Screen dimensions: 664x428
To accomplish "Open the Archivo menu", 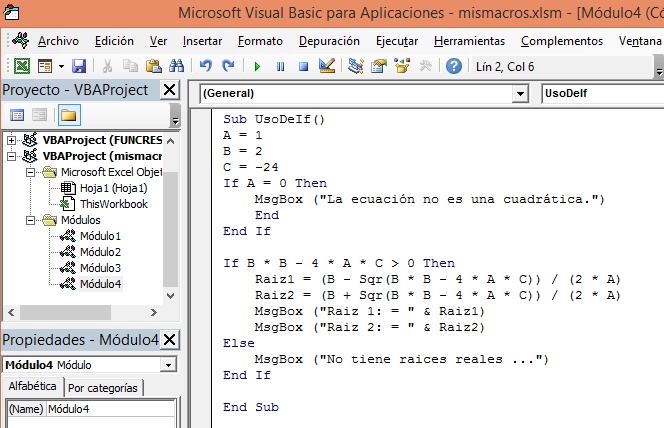I will [58, 41].
